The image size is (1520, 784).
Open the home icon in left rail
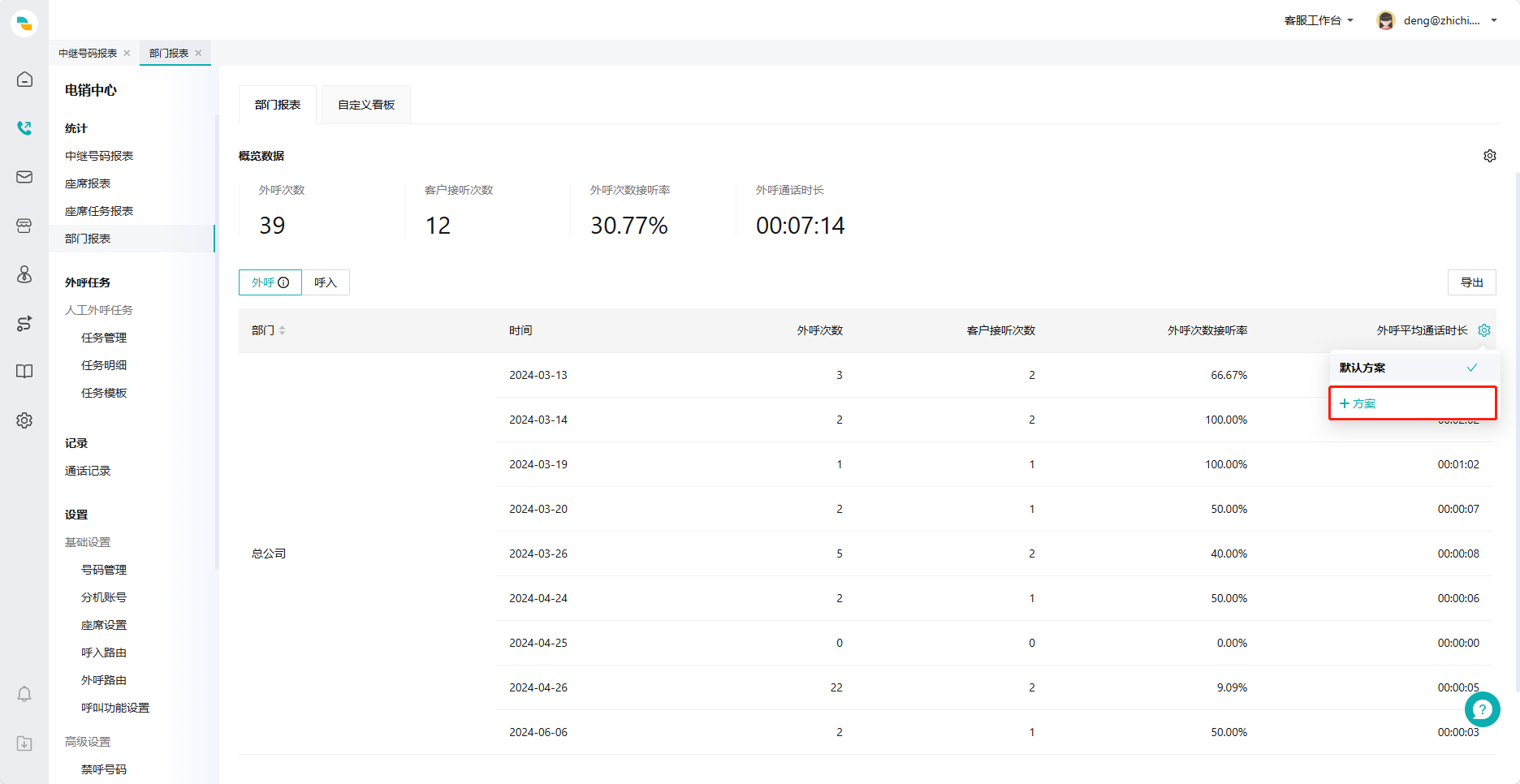[x=24, y=80]
